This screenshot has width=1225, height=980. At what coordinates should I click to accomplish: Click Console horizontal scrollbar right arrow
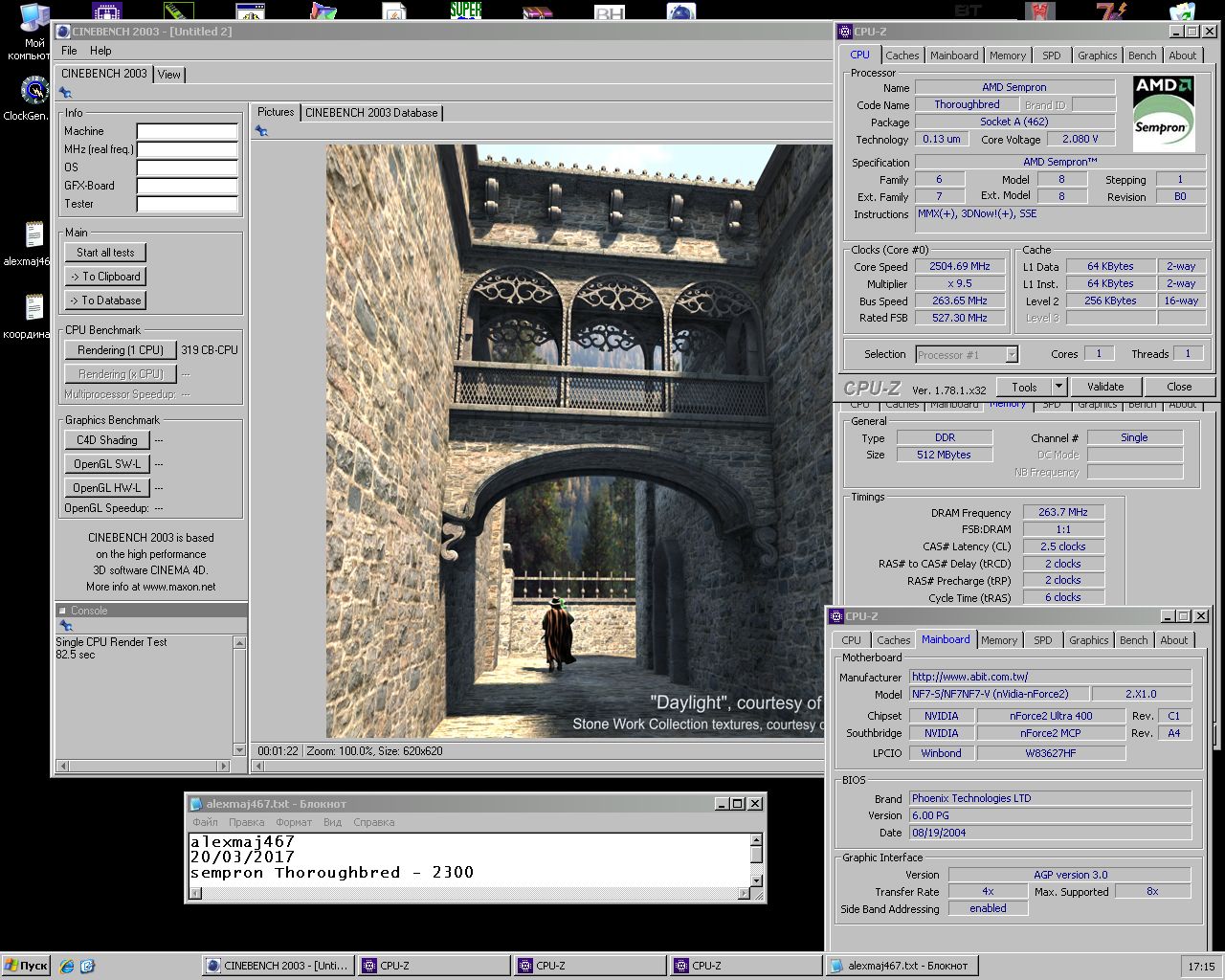click(225, 766)
